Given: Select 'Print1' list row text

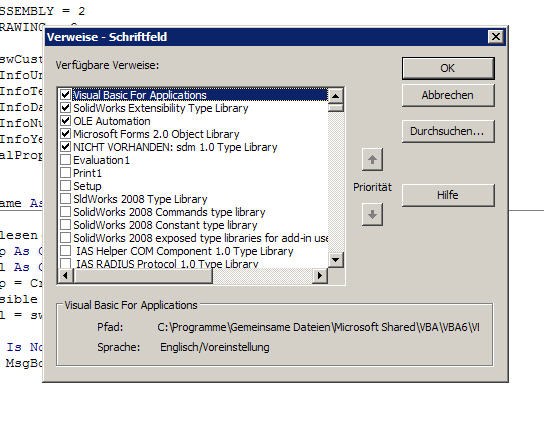Looking at the screenshot, I should pos(87,173).
